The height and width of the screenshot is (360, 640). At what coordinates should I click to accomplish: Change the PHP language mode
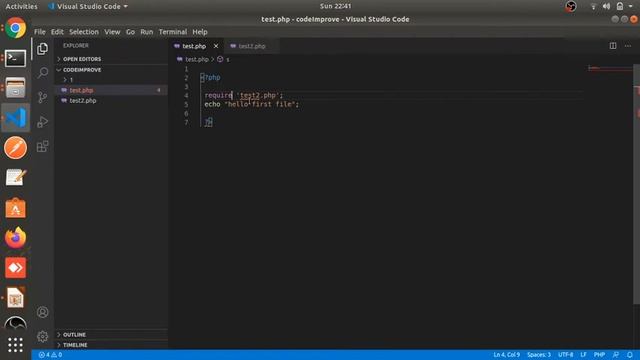pos(599,355)
